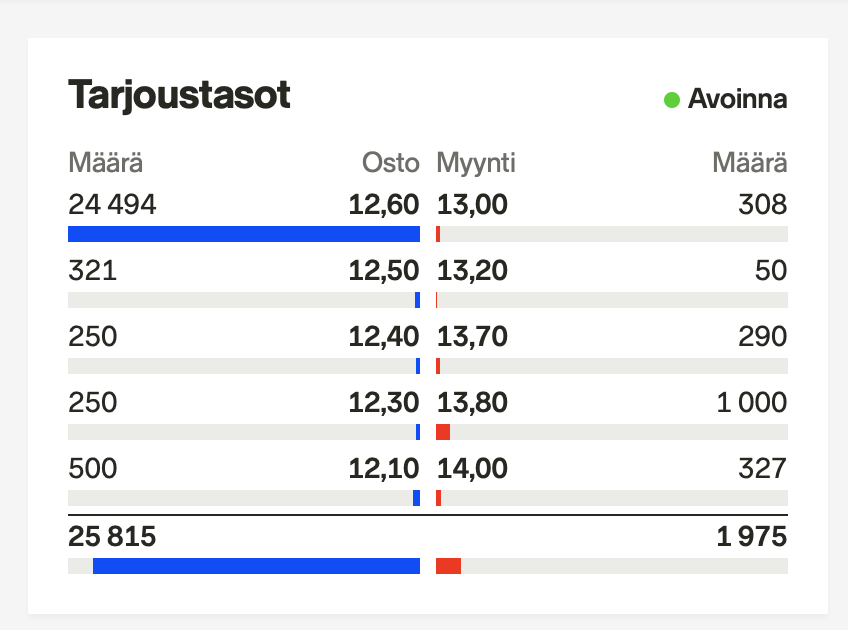Select bid price 12,50

(384, 270)
